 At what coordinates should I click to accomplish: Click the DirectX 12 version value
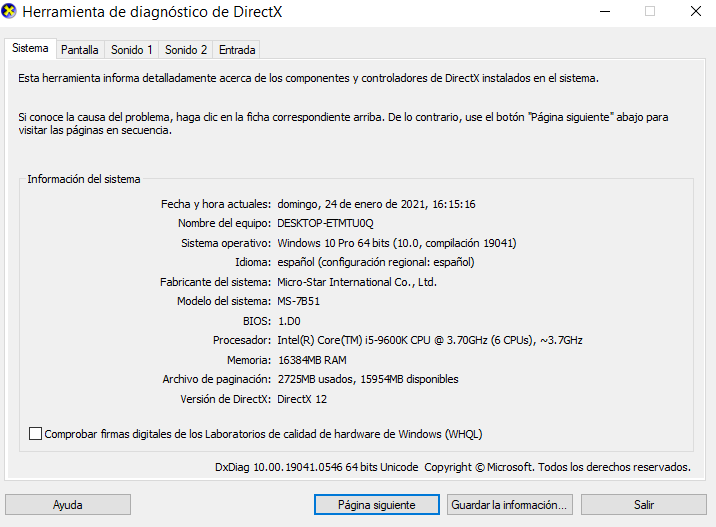pos(302,399)
